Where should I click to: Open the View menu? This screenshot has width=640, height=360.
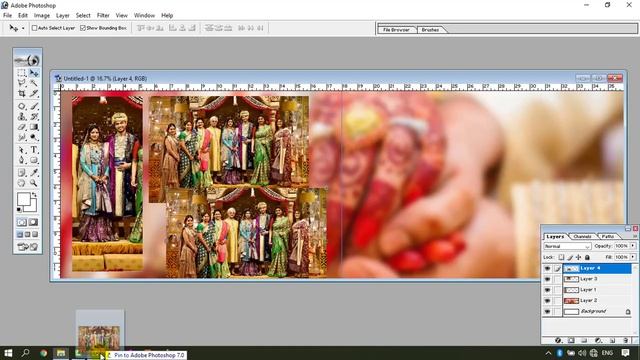pyautogui.click(x=122, y=15)
